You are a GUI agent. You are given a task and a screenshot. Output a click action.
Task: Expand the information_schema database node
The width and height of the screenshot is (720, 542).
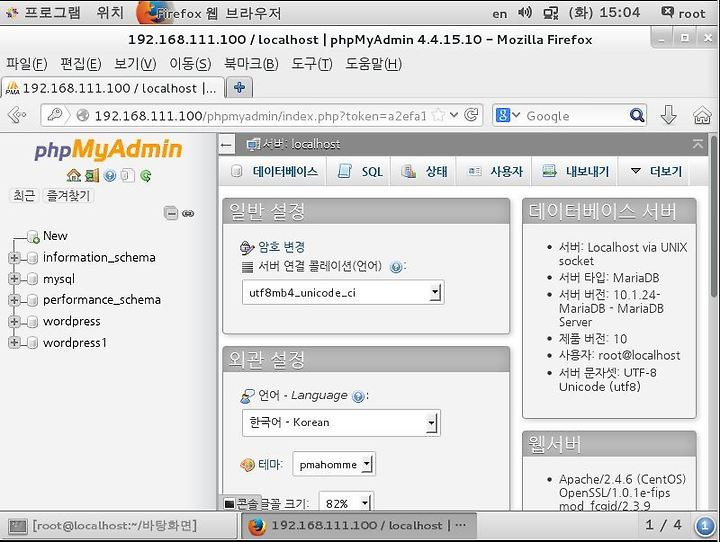pyautogui.click(x=14, y=258)
